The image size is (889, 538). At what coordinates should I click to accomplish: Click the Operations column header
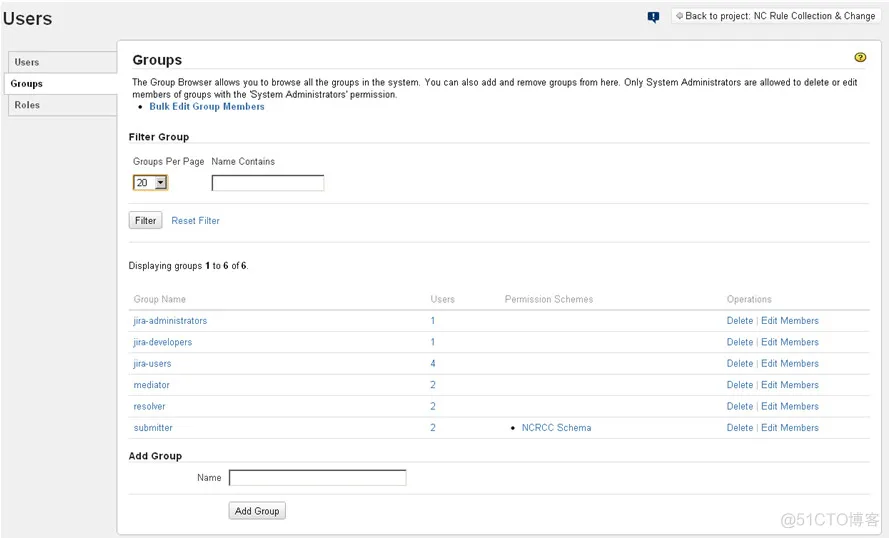point(749,299)
